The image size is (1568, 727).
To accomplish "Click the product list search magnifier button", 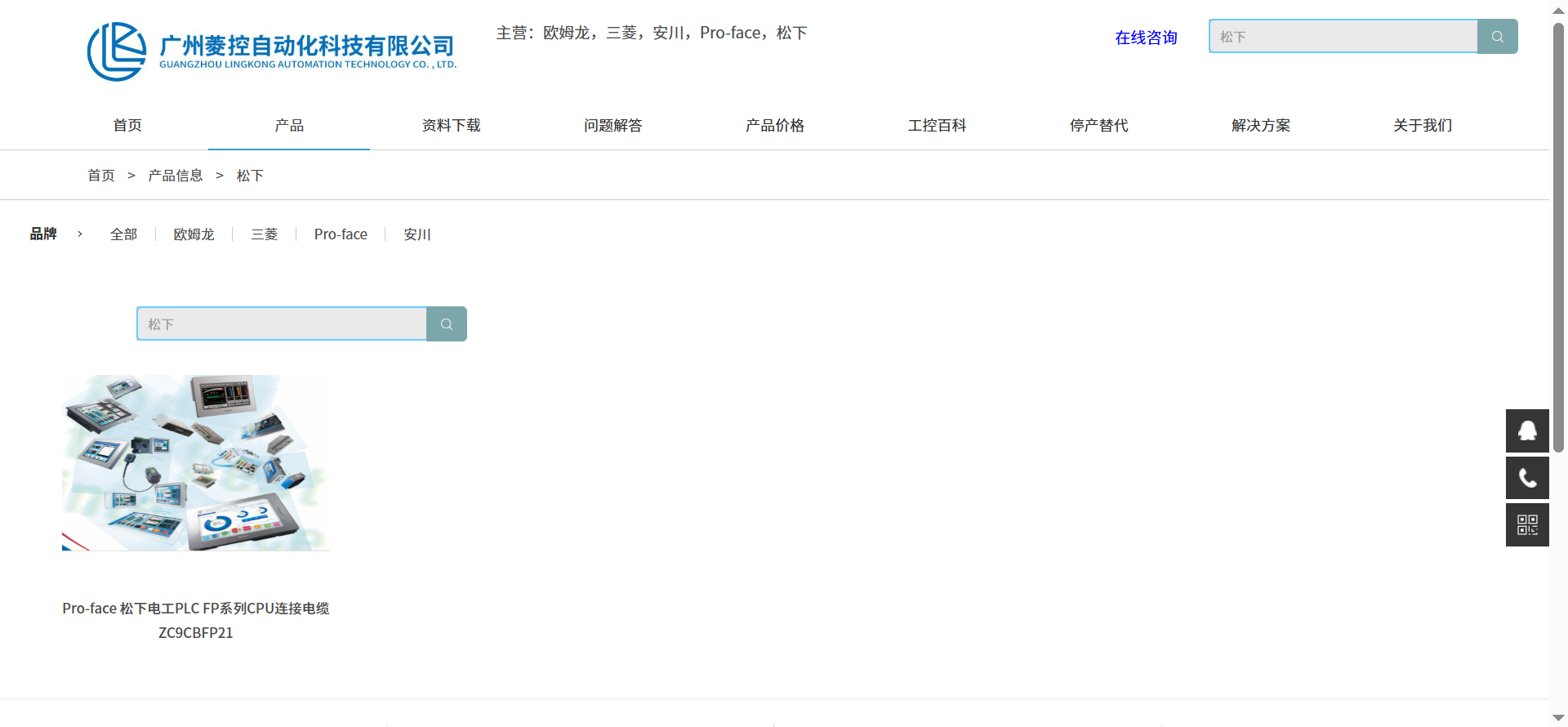I will [447, 324].
